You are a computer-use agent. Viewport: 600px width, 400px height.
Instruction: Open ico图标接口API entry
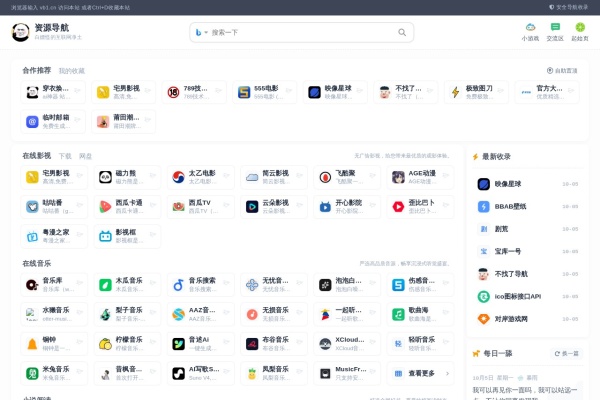tap(528, 297)
